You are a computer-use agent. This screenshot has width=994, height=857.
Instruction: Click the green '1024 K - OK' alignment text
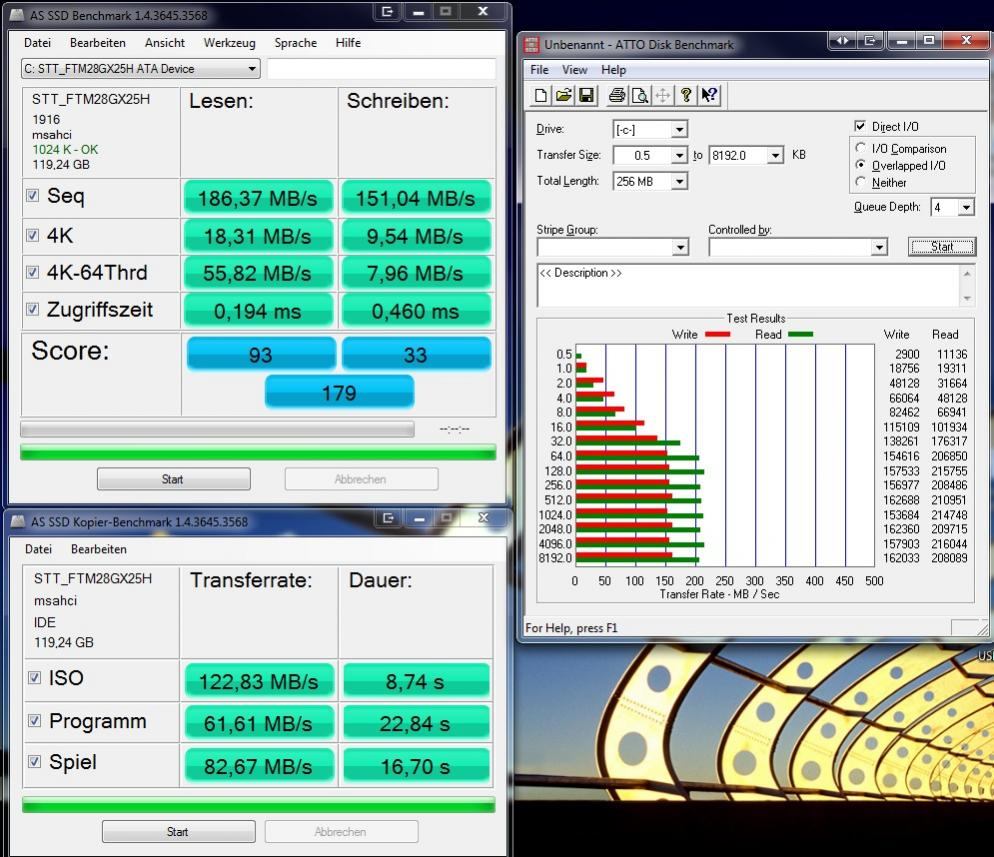(65, 150)
